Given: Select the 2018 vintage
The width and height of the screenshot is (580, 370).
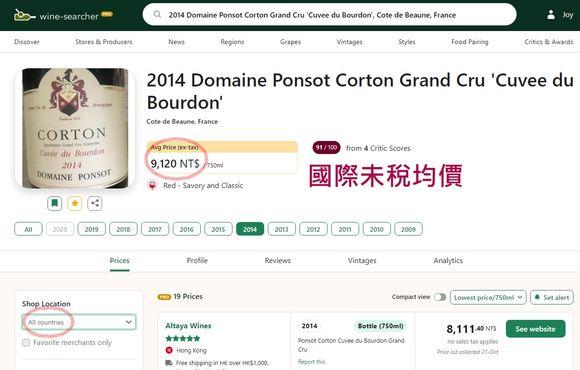Looking at the screenshot, I should tap(123, 229).
